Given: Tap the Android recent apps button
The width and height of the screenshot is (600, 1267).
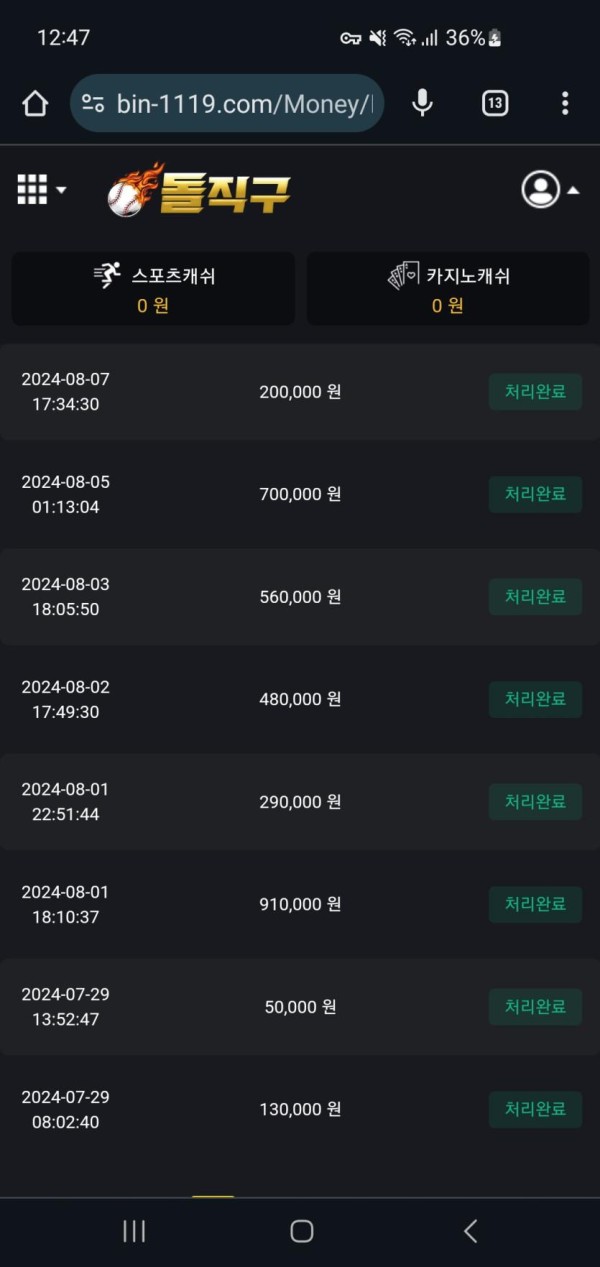Looking at the screenshot, I should [134, 1231].
